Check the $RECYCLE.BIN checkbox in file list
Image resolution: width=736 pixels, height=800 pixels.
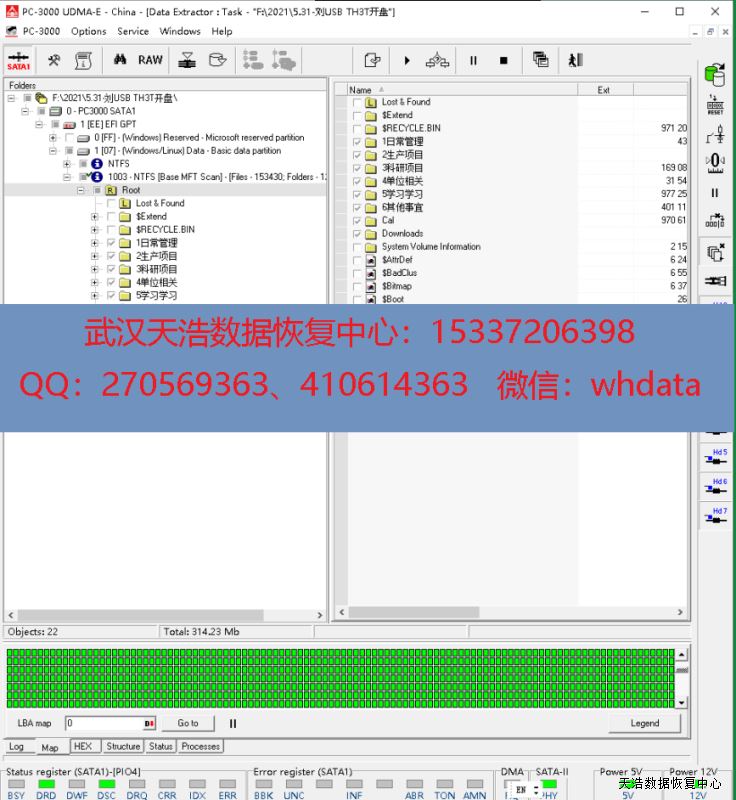[x=357, y=128]
